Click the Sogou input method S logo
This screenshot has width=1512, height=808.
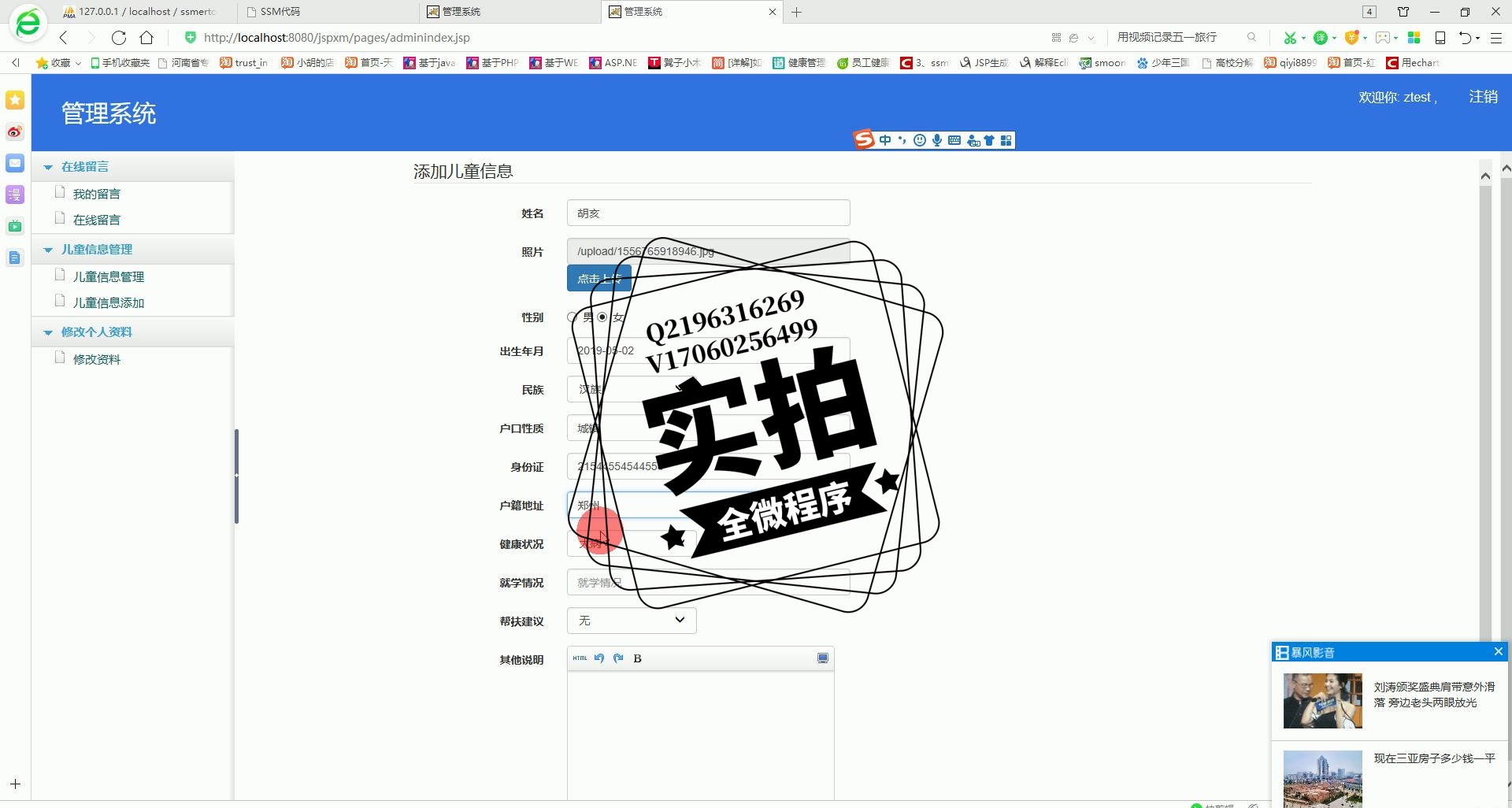click(x=864, y=139)
